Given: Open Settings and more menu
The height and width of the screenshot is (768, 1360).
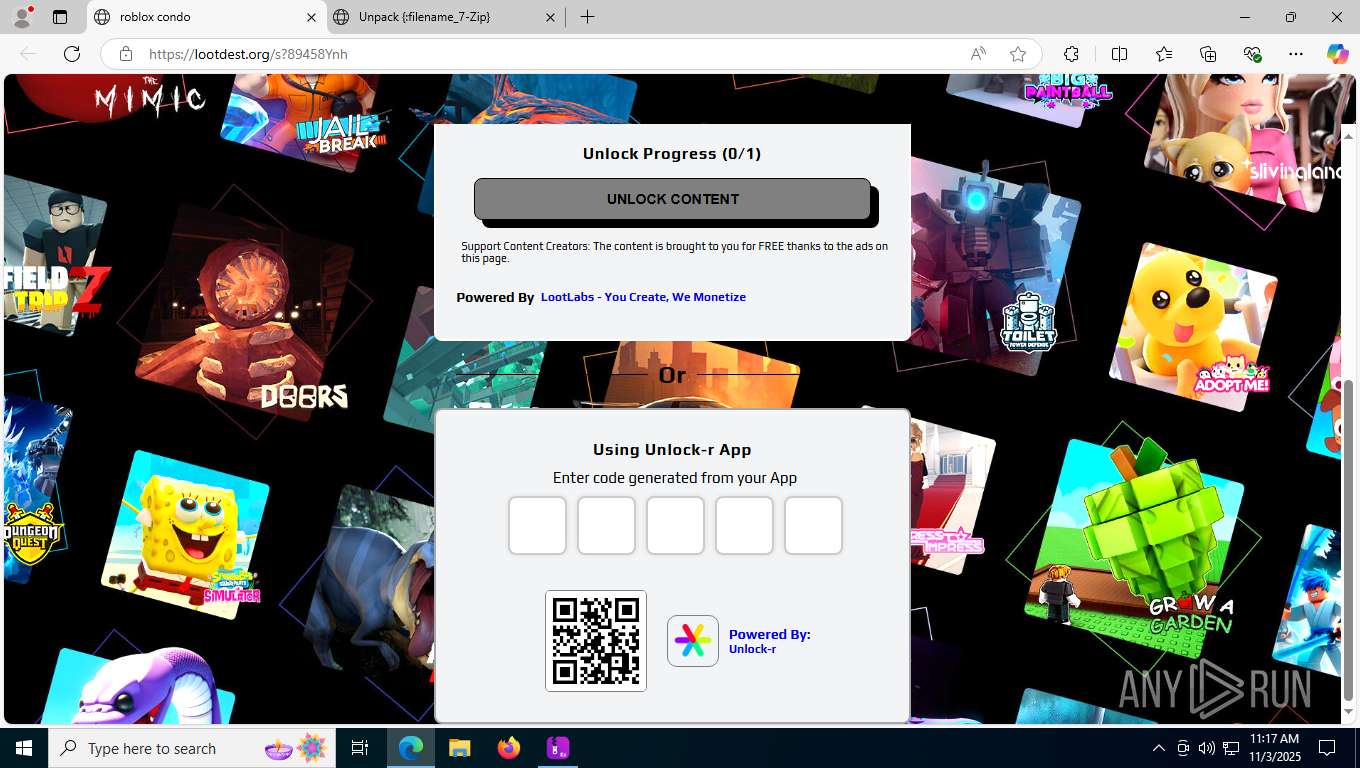Looking at the screenshot, I should pos(1296,54).
